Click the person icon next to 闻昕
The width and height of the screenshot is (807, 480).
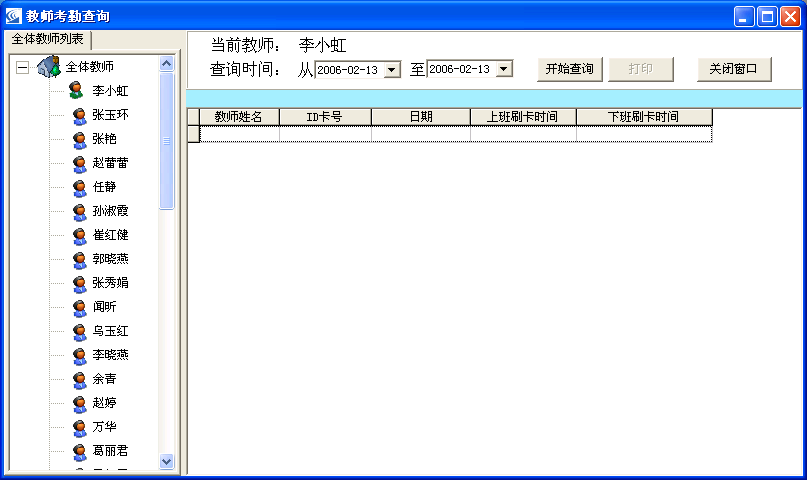[79, 308]
